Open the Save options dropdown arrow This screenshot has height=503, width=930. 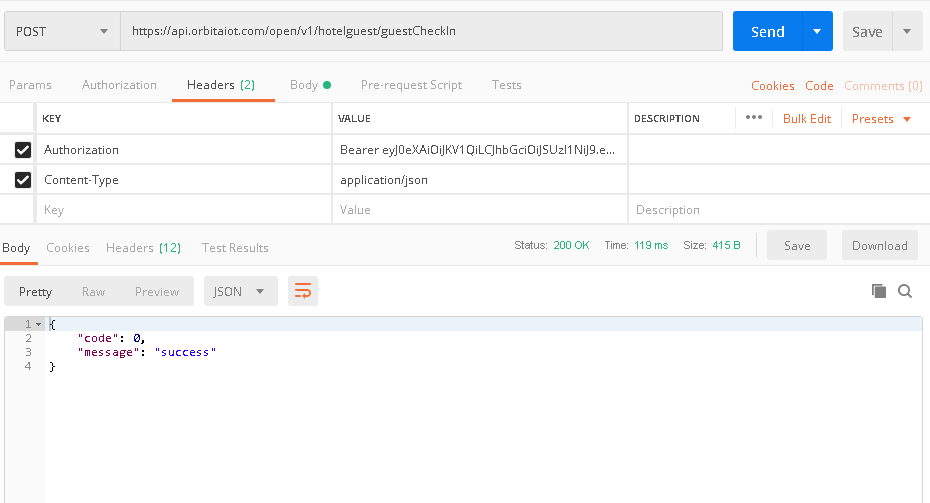[907, 31]
